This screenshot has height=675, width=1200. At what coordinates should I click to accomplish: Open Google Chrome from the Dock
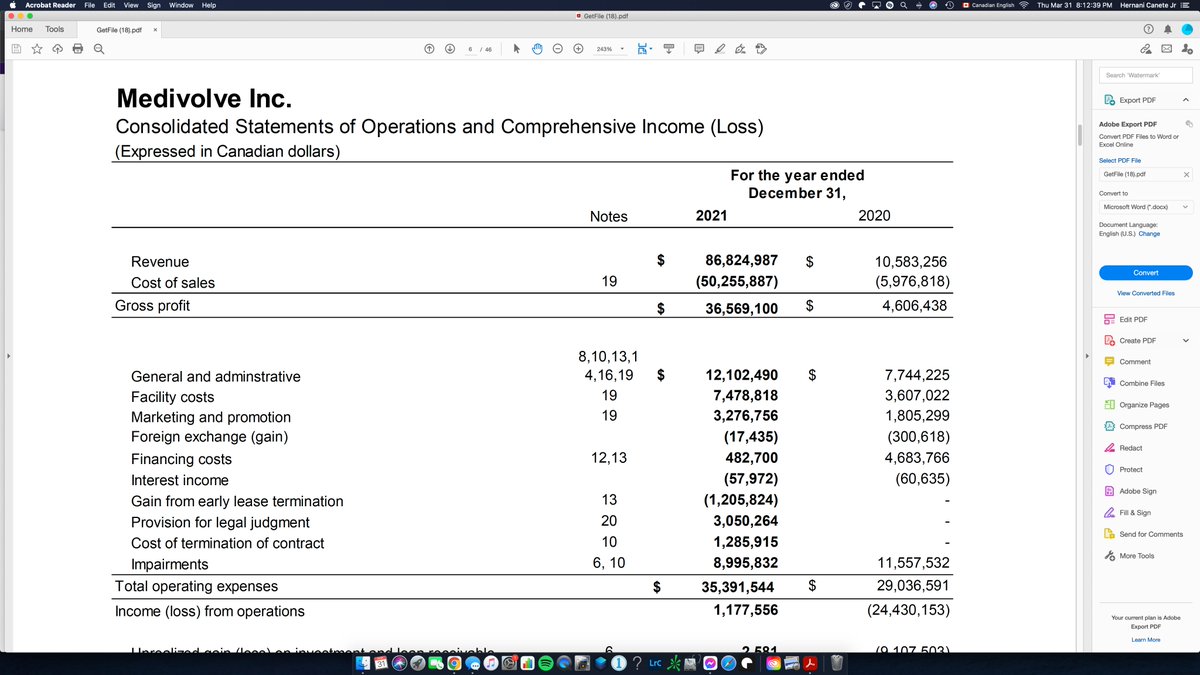pos(455,662)
